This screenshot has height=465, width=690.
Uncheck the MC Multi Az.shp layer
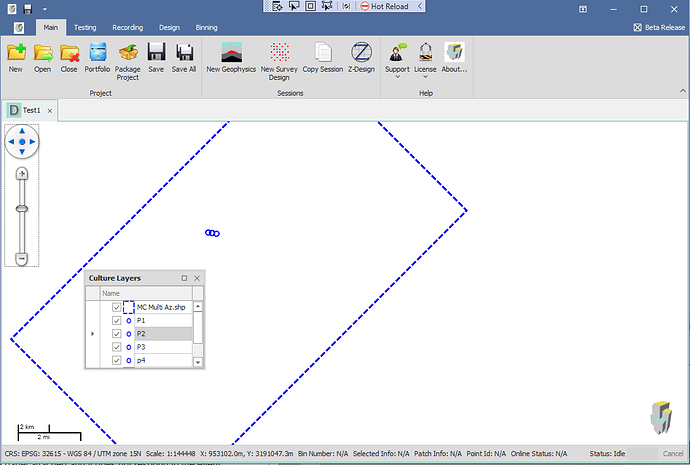(x=117, y=307)
